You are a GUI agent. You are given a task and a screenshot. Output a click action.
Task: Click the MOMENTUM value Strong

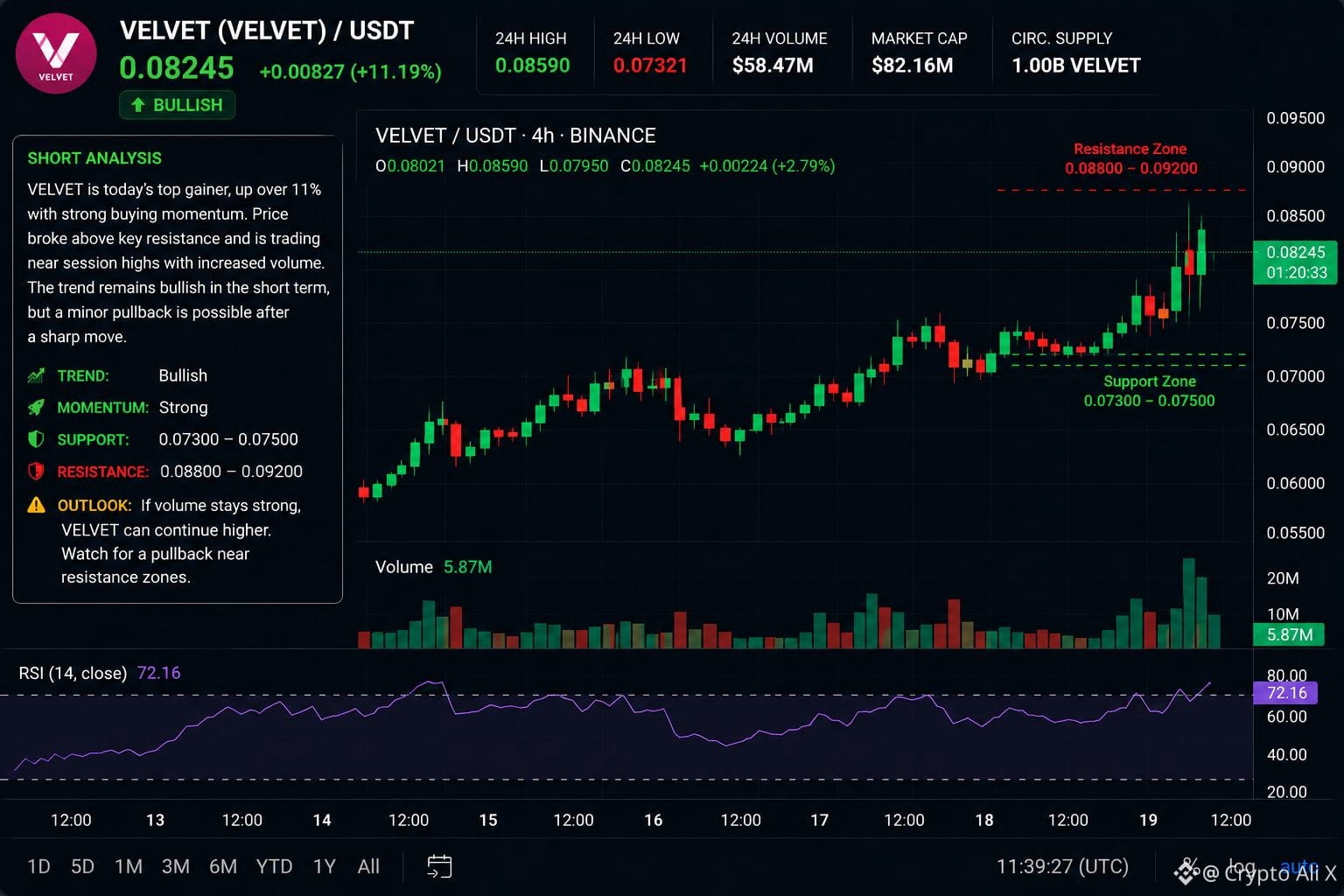[183, 407]
